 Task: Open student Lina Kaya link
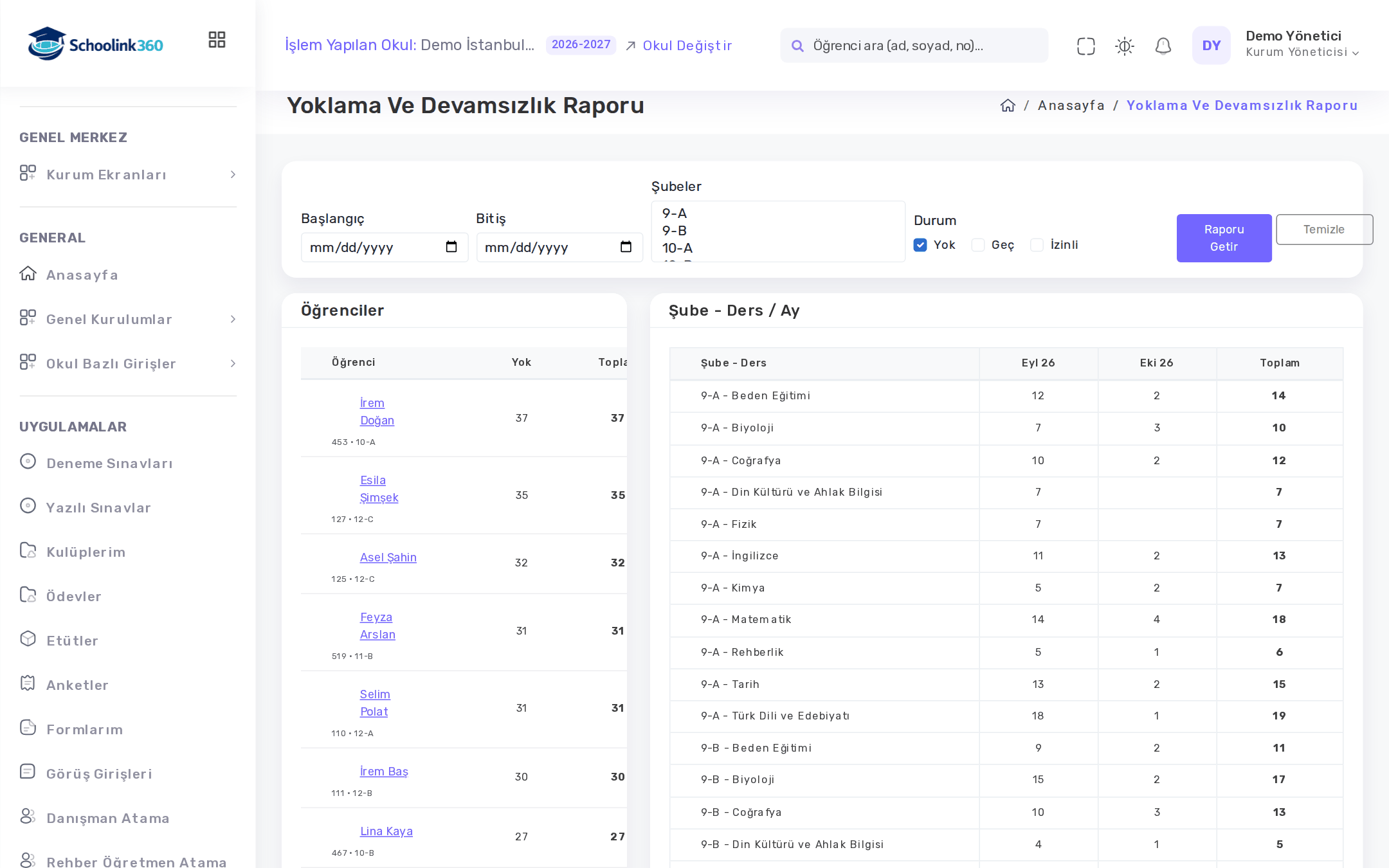386,831
